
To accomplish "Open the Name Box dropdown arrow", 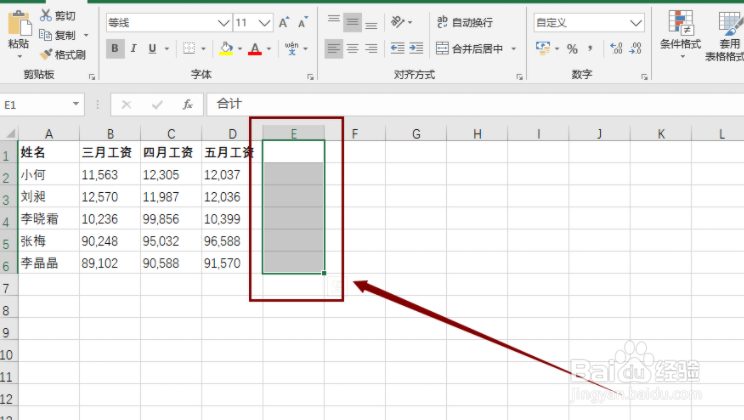I will (x=75, y=104).
